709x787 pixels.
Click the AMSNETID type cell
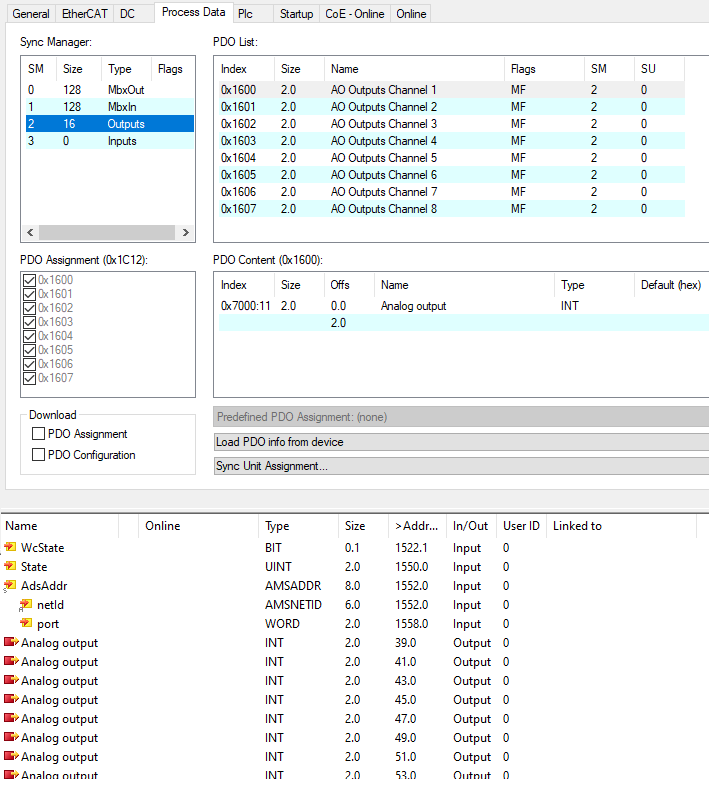(x=294, y=605)
